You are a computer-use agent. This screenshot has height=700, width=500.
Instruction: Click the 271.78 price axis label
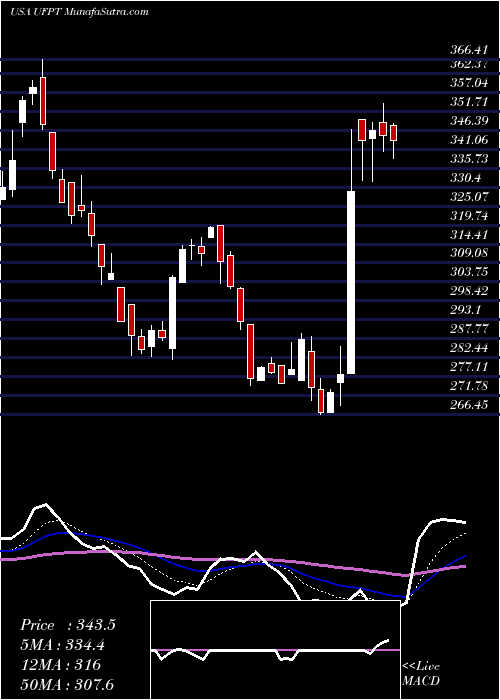469,385
